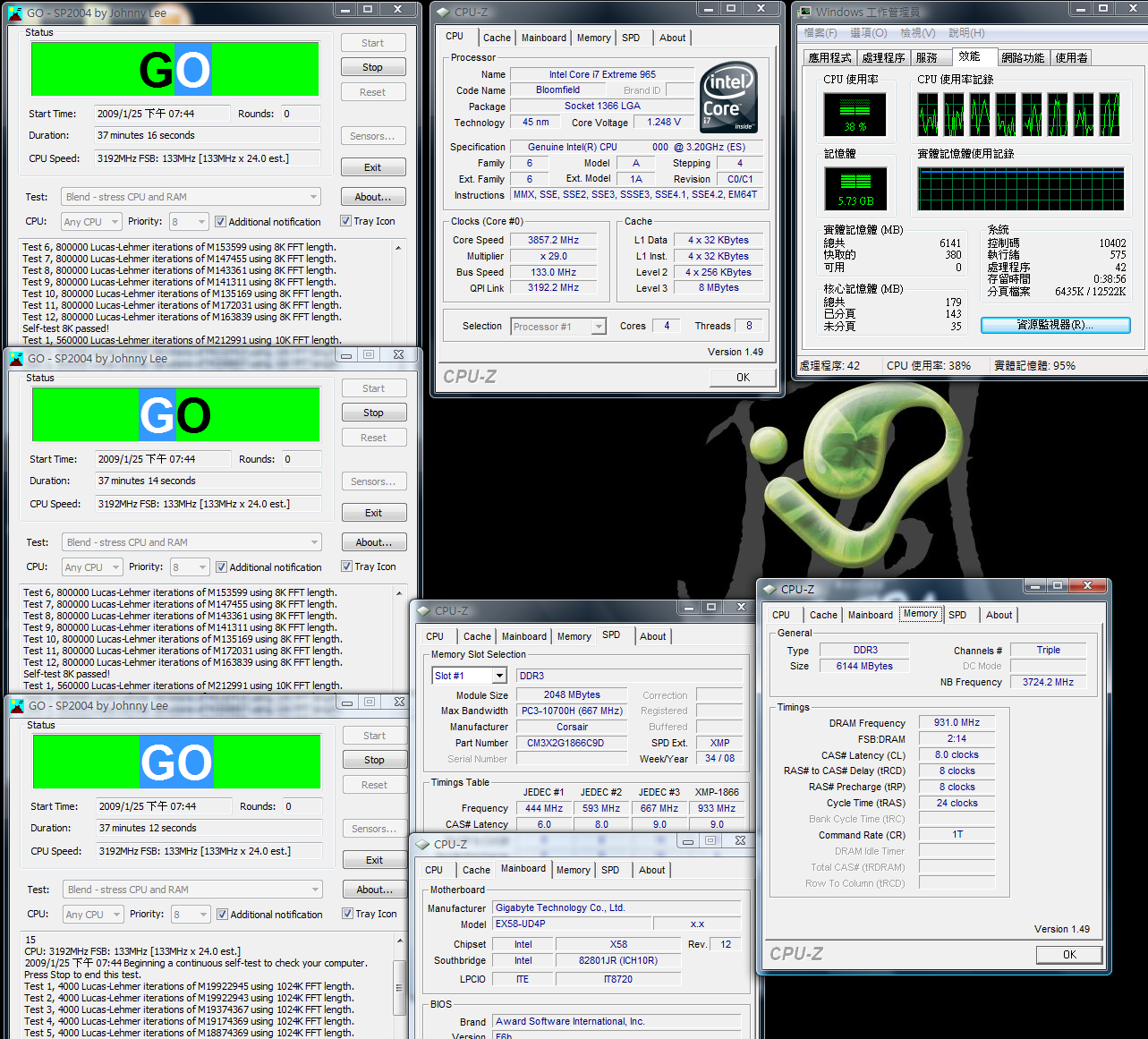Click the title bar icon of the CPU-Z motherboard window

point(422,845)
